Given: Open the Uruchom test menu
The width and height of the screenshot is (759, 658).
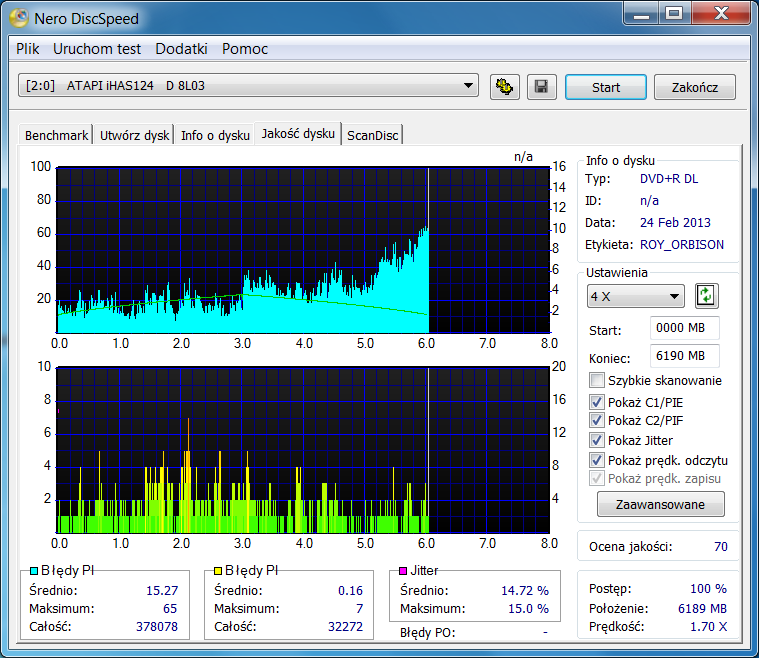Looking at the screenshot, I should 97,49.
